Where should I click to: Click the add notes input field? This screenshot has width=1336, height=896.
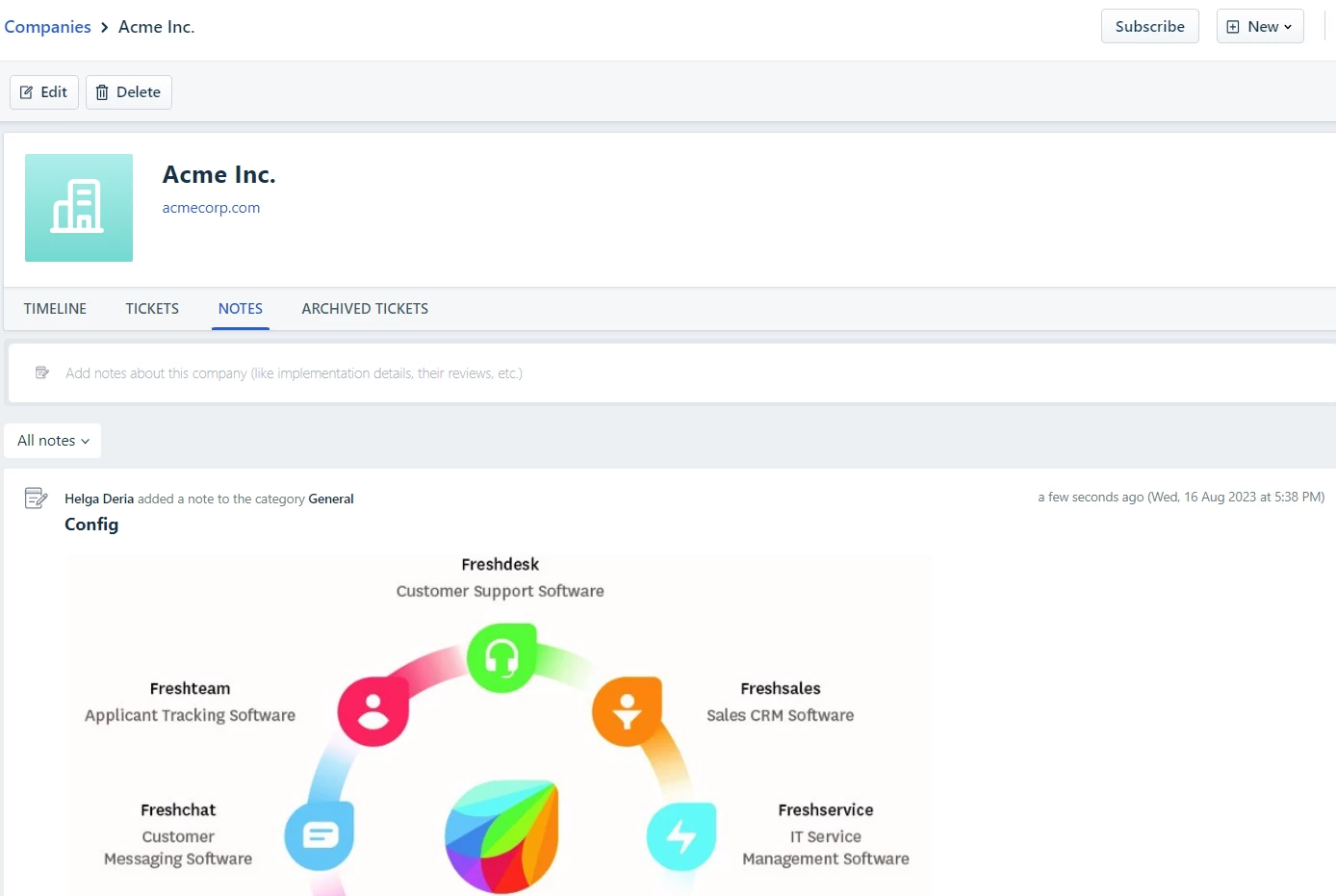(x=672, y=373)
